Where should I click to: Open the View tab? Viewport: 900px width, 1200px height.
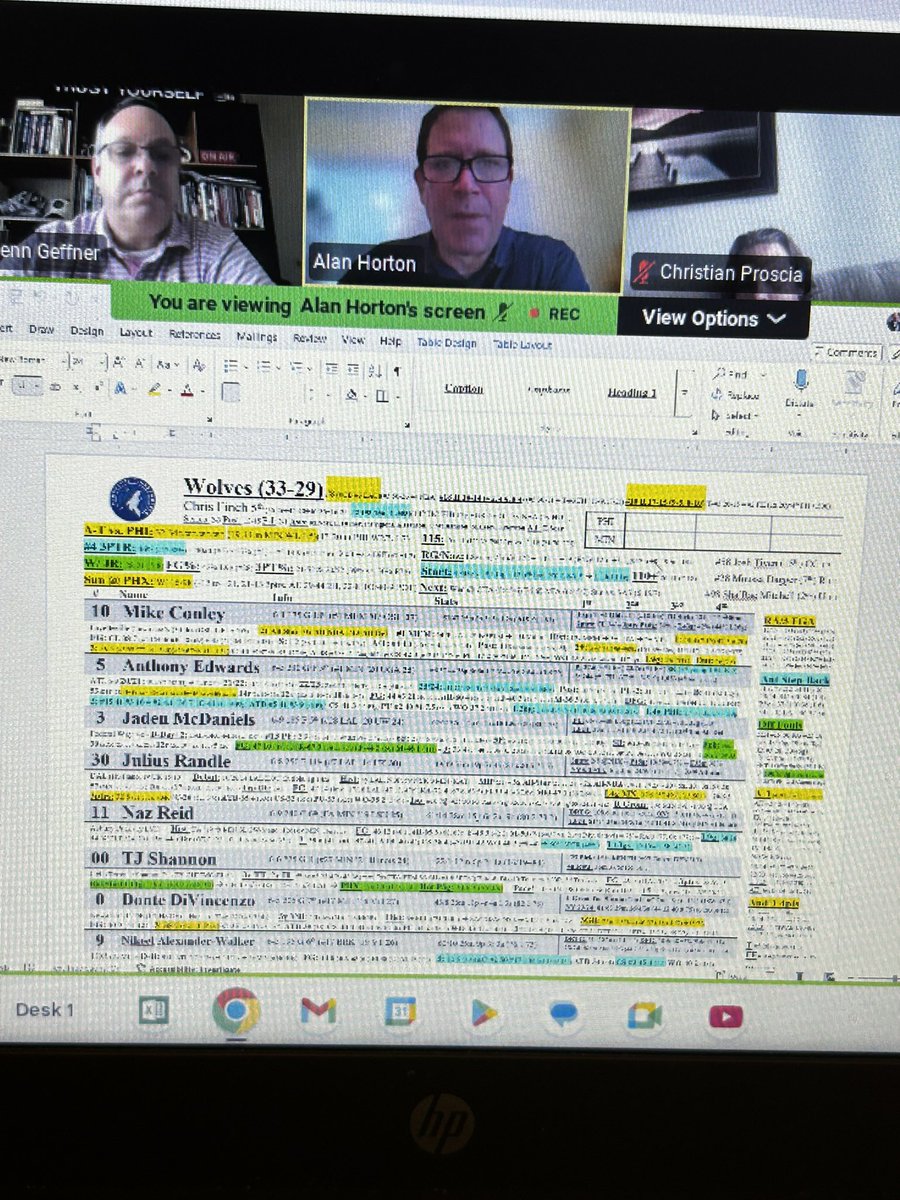(353, 339)
